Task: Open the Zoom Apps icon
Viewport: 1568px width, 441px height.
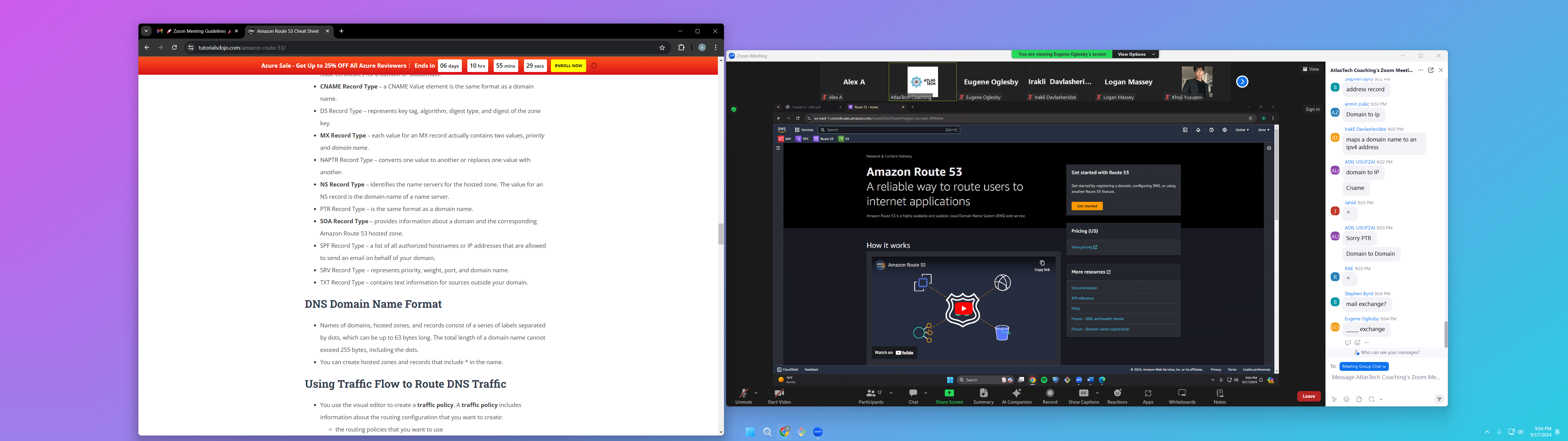Action: (x=1148, y=394)
